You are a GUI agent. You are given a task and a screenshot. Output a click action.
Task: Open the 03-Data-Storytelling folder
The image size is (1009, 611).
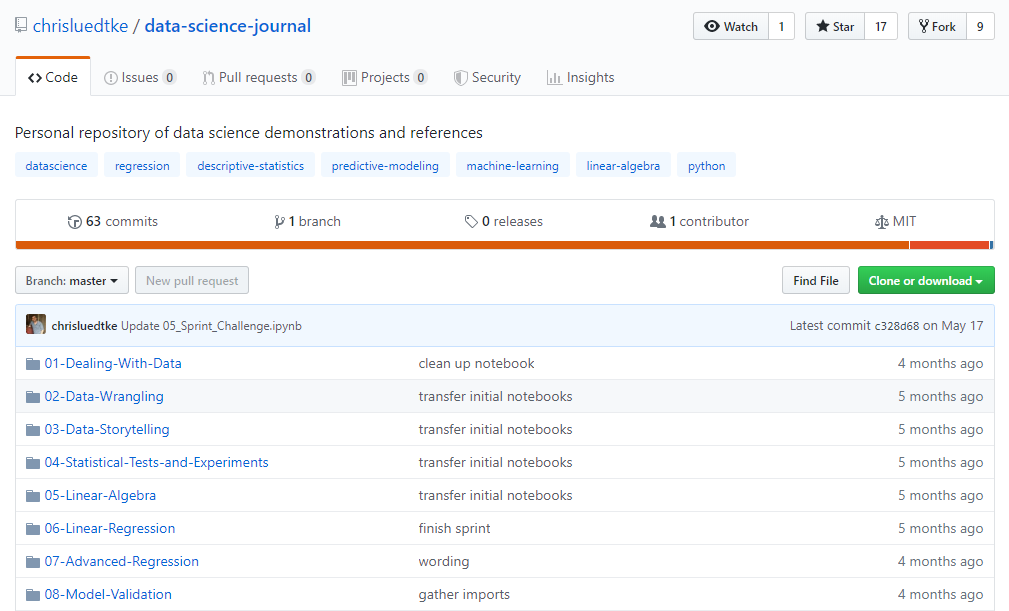(x=107, y=429)
